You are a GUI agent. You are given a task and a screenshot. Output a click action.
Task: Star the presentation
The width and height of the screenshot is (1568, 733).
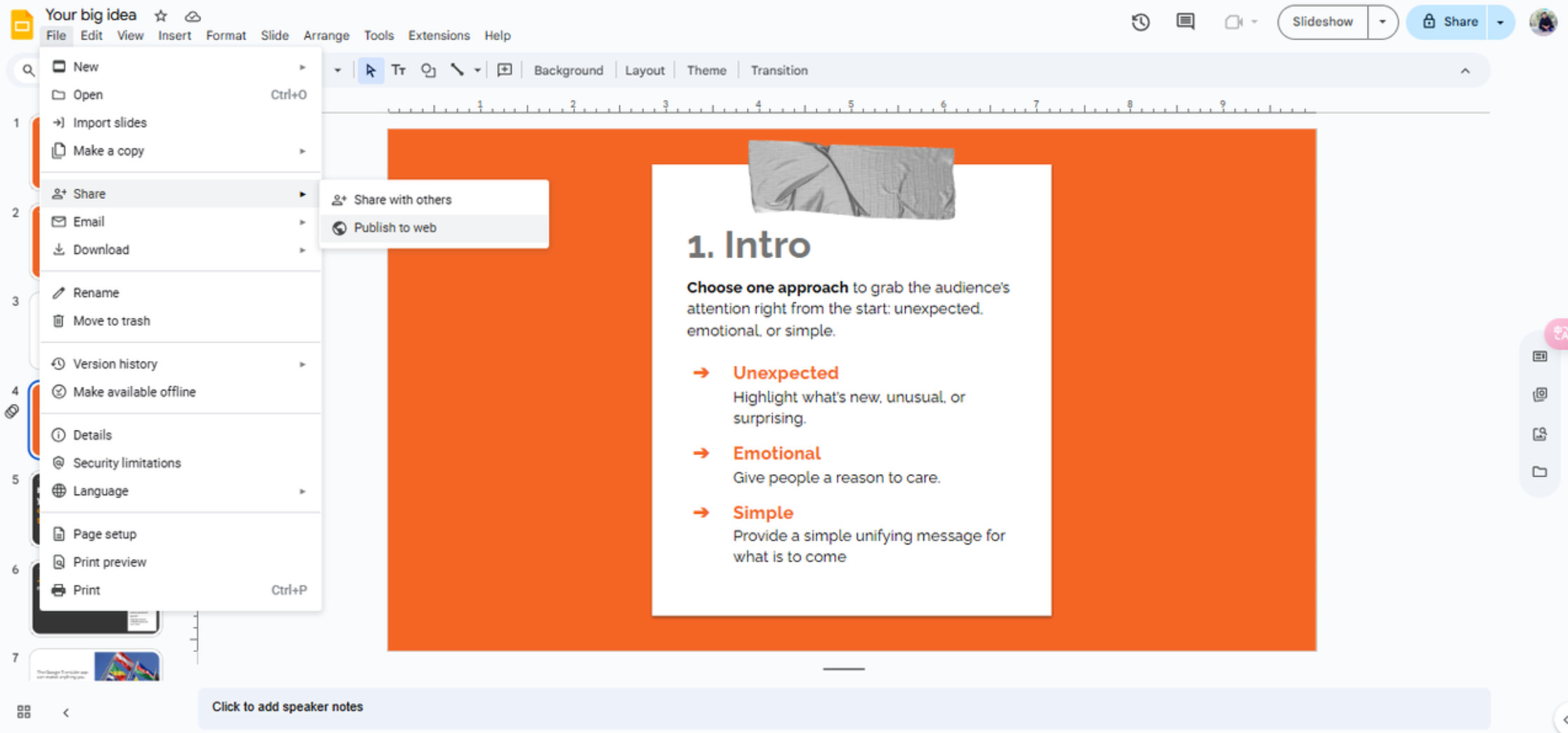pyautogui.click(x=160, y=15)
